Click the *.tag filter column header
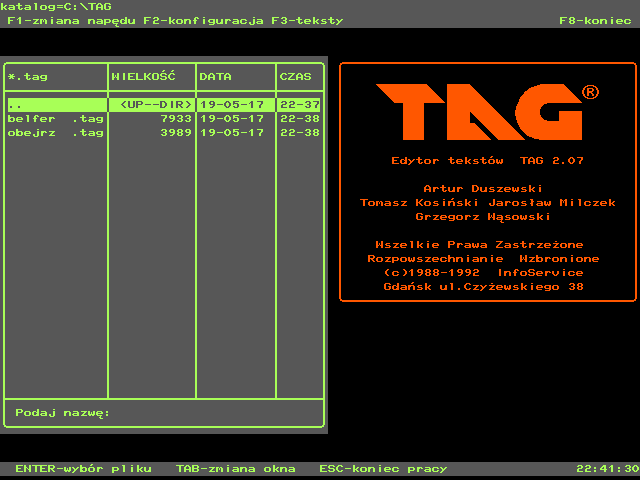Screen dimensions: 640x480 (28, 76)
